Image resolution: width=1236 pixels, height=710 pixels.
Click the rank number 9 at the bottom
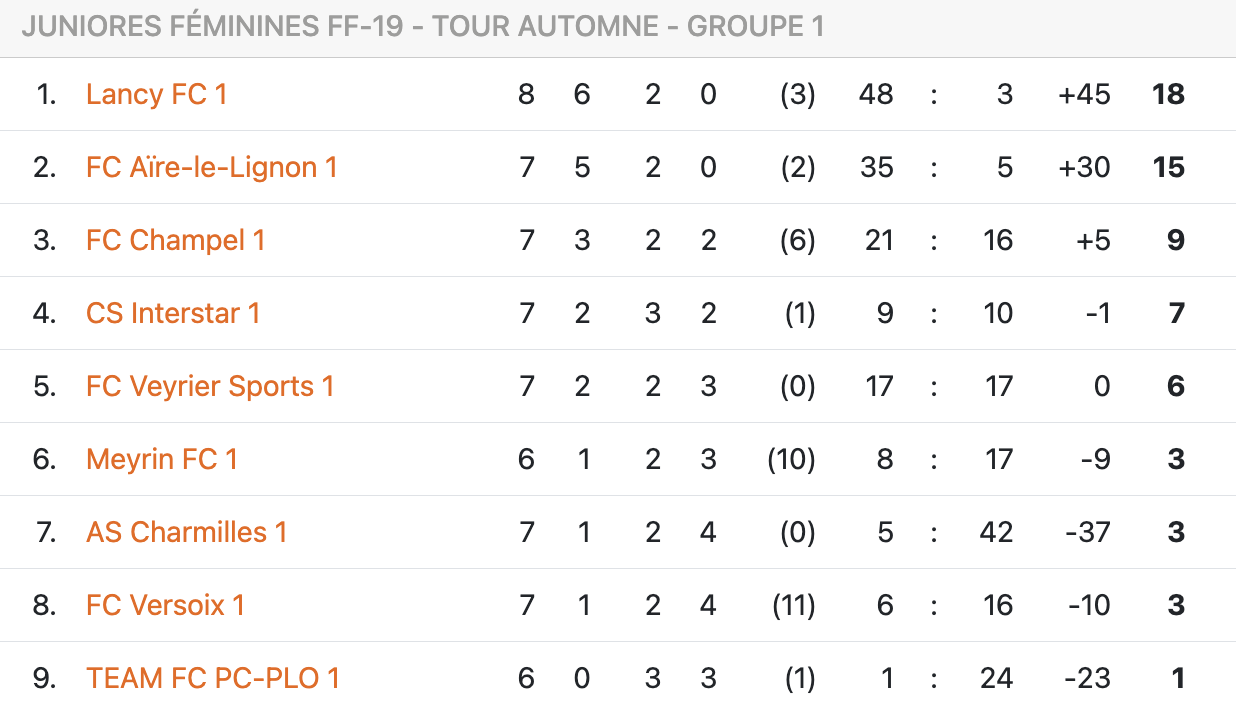pos(44,678)
